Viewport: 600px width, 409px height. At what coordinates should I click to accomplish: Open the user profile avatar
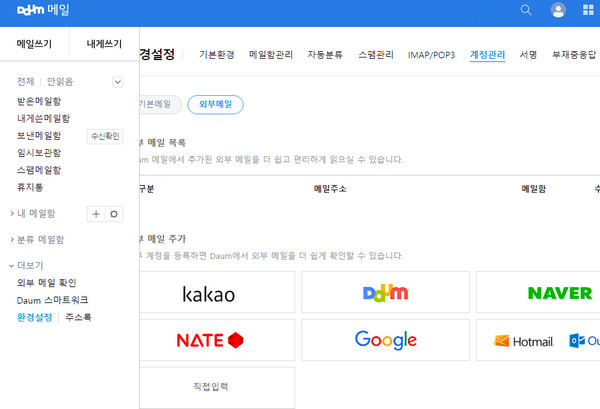pyautogui.click(x=558, y=10)
